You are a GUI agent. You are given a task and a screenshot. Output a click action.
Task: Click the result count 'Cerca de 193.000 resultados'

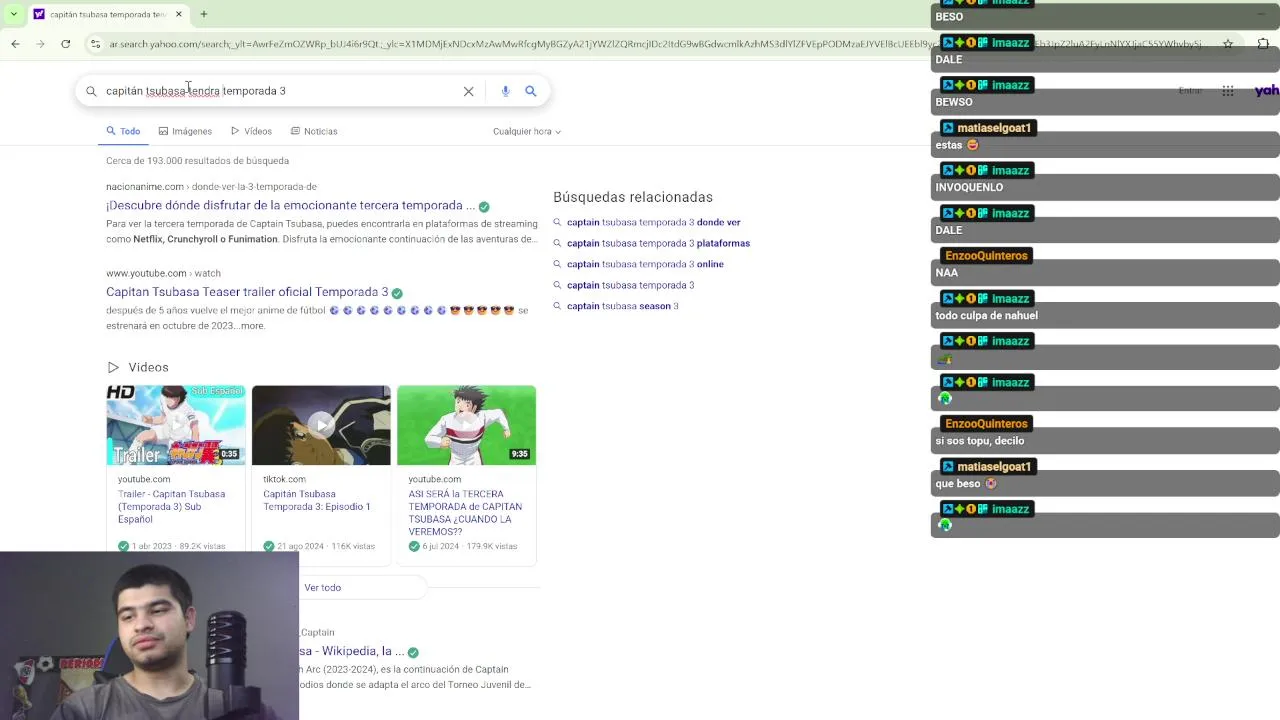tap(197, 161)
